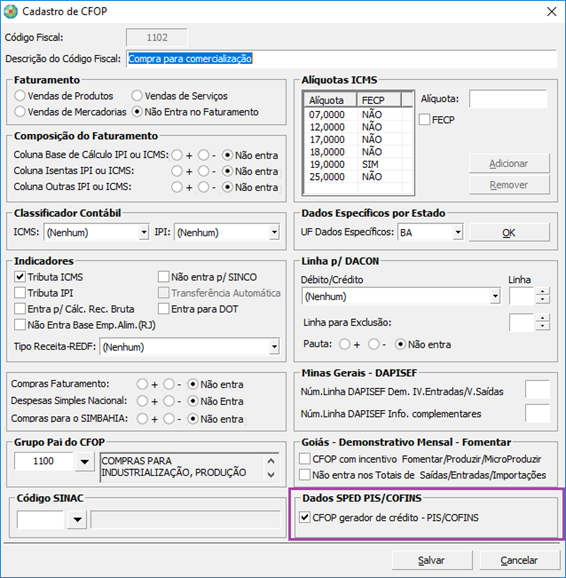This screenshot has width=566, height=578.
Task: Click the Adicionar button
Action: 509,163
